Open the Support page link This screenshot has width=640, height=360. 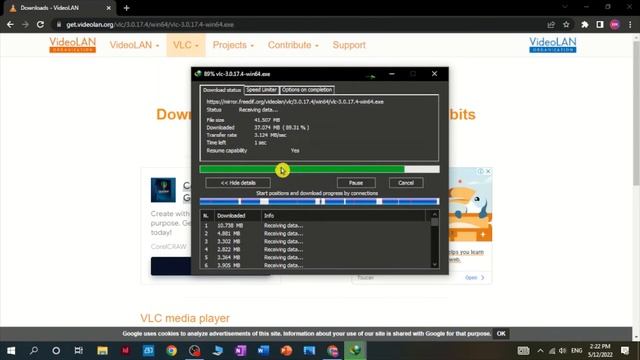tap(349, 45)
